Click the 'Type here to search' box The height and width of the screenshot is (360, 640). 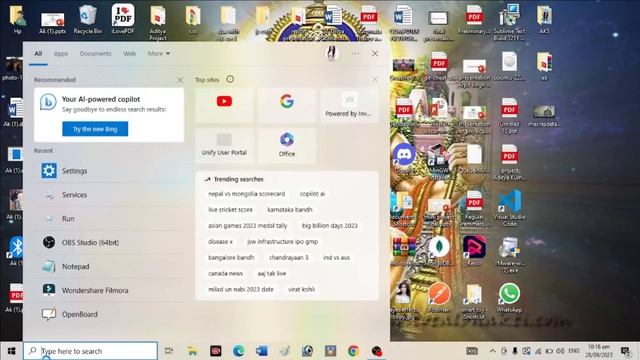tap(91, 351)
